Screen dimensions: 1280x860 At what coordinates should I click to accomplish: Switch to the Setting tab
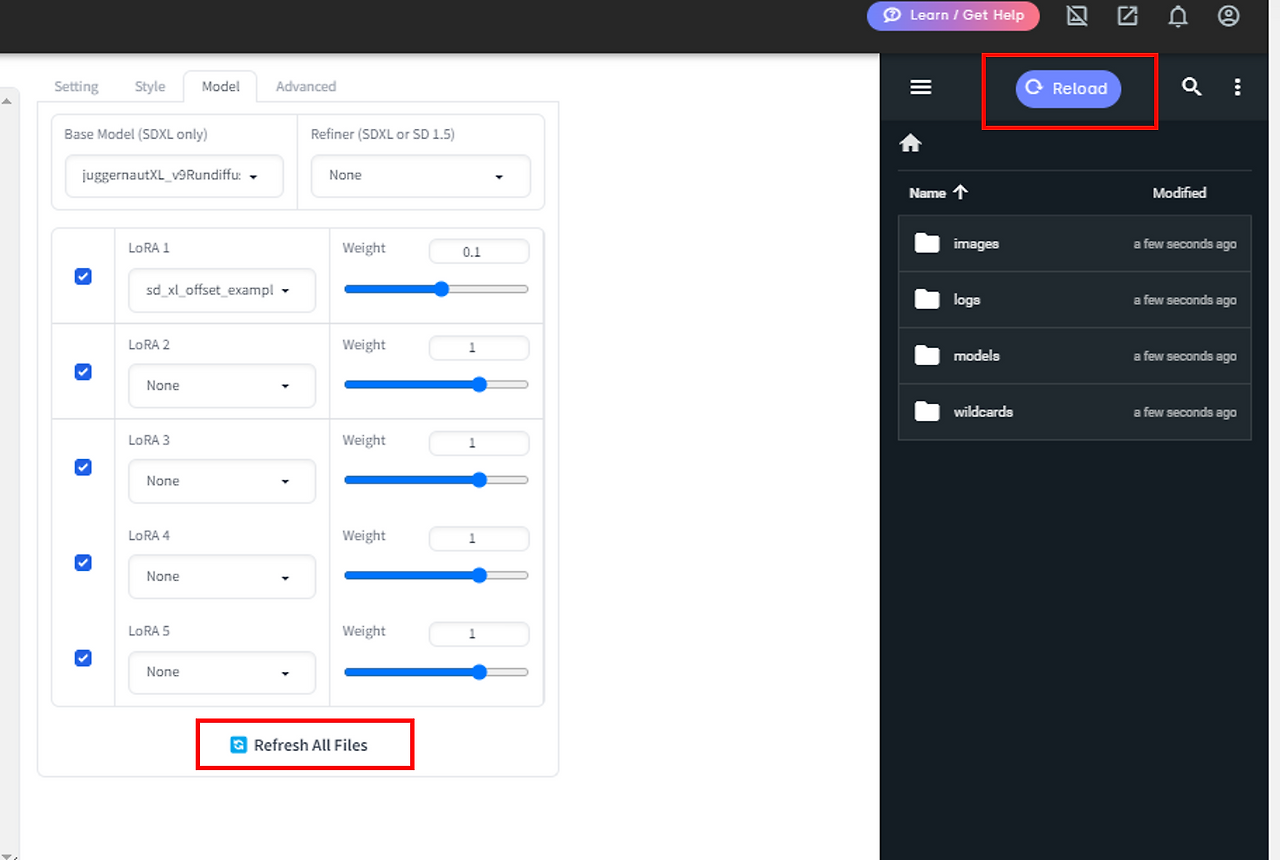[x=76, y=86]
